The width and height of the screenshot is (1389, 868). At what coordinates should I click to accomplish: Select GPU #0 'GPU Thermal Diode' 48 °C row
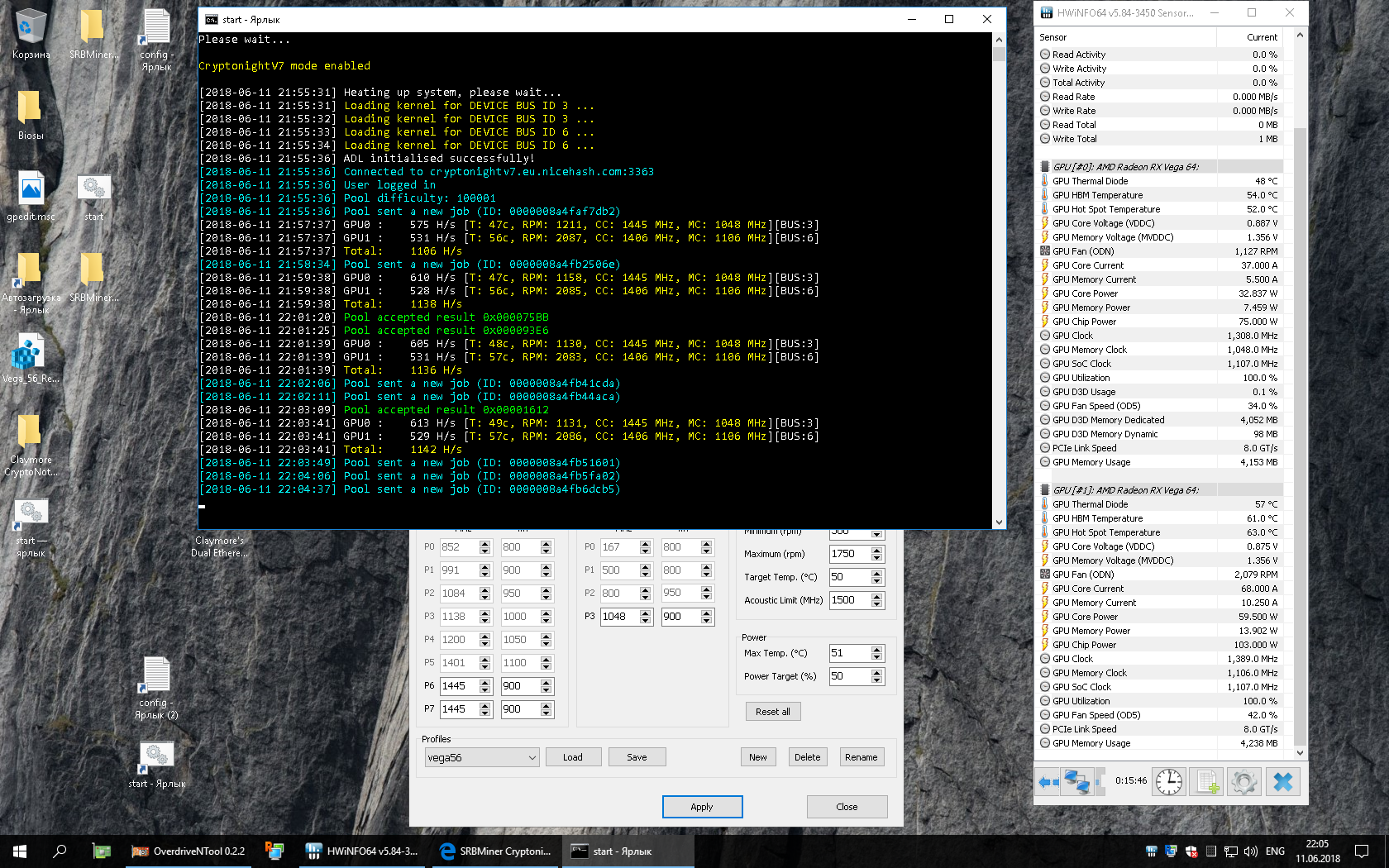[1160, 181]
